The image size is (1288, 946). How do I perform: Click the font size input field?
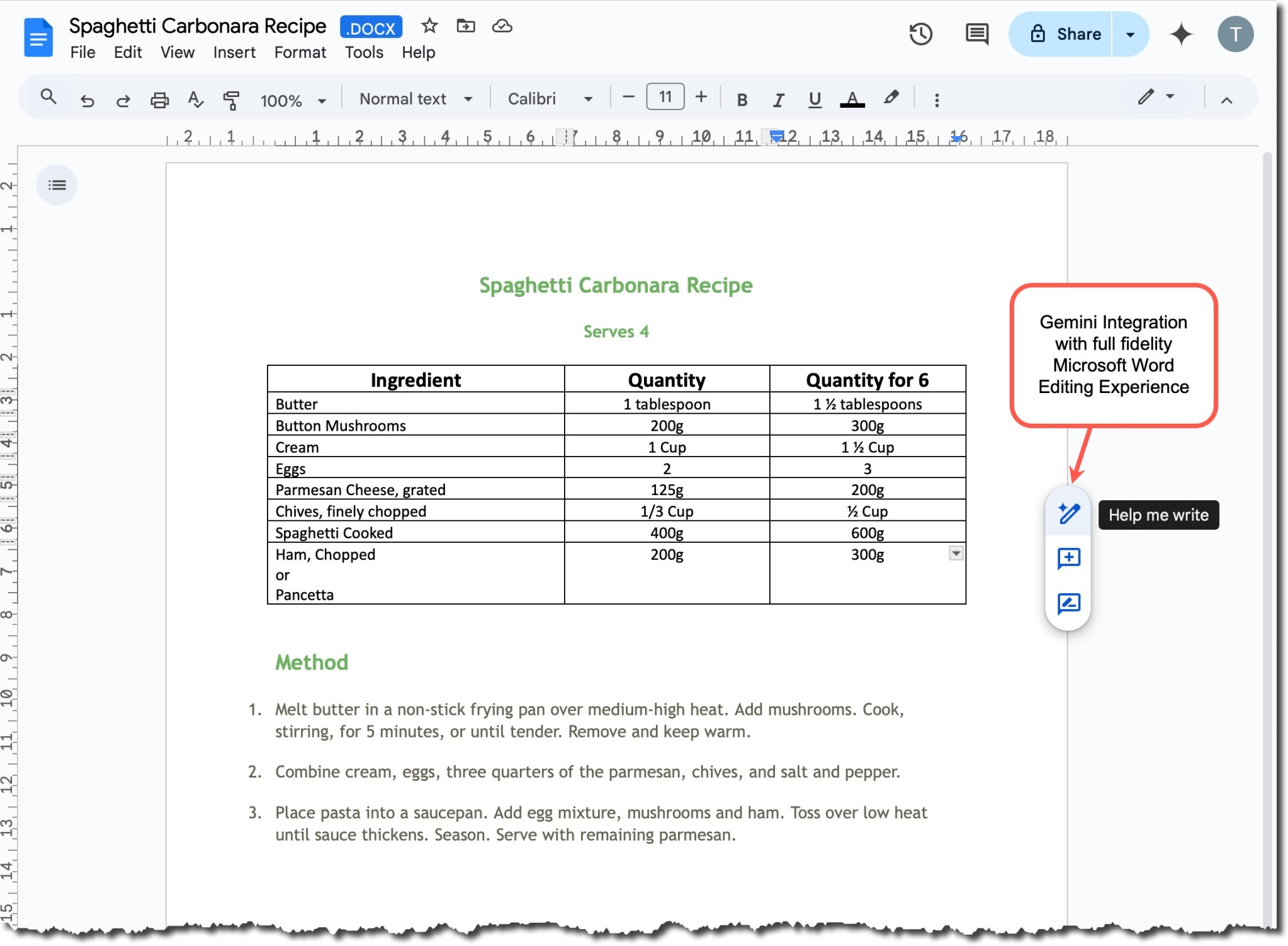click(x=664, y=96)
